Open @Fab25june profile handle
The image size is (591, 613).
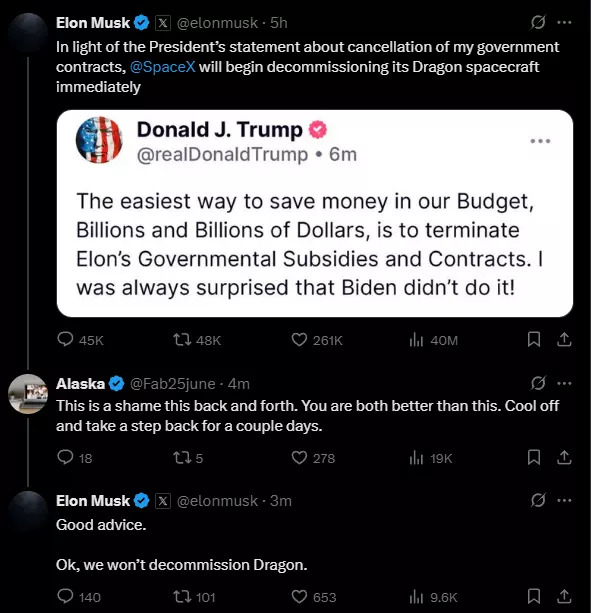click(172, 384)
